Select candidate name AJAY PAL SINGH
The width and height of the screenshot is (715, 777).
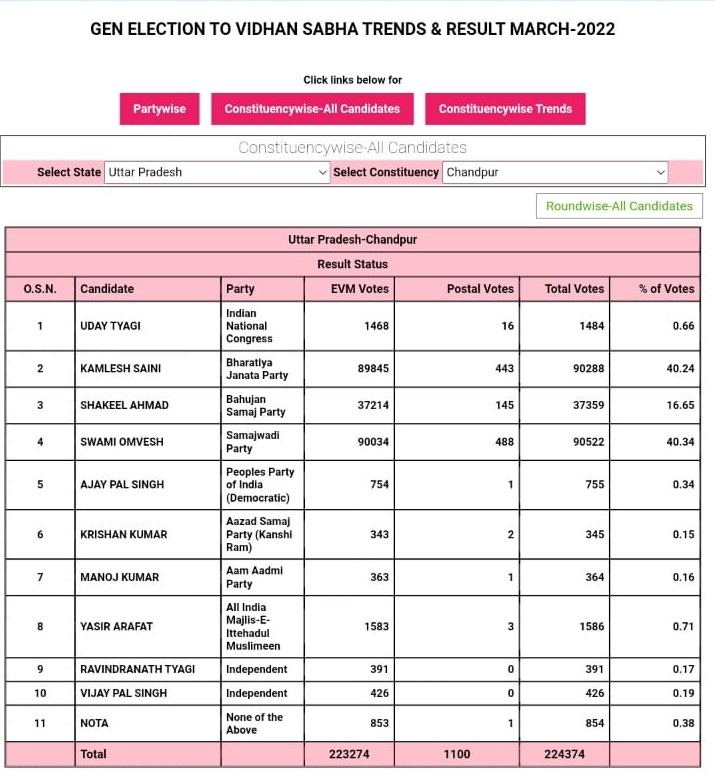pos(122,485)
